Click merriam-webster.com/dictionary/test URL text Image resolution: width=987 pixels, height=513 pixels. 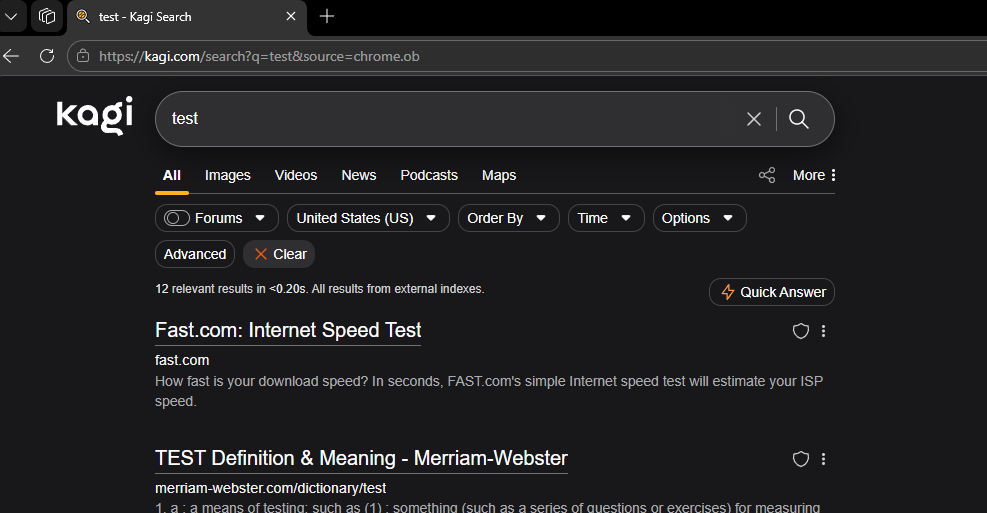(x=271, y=488)
